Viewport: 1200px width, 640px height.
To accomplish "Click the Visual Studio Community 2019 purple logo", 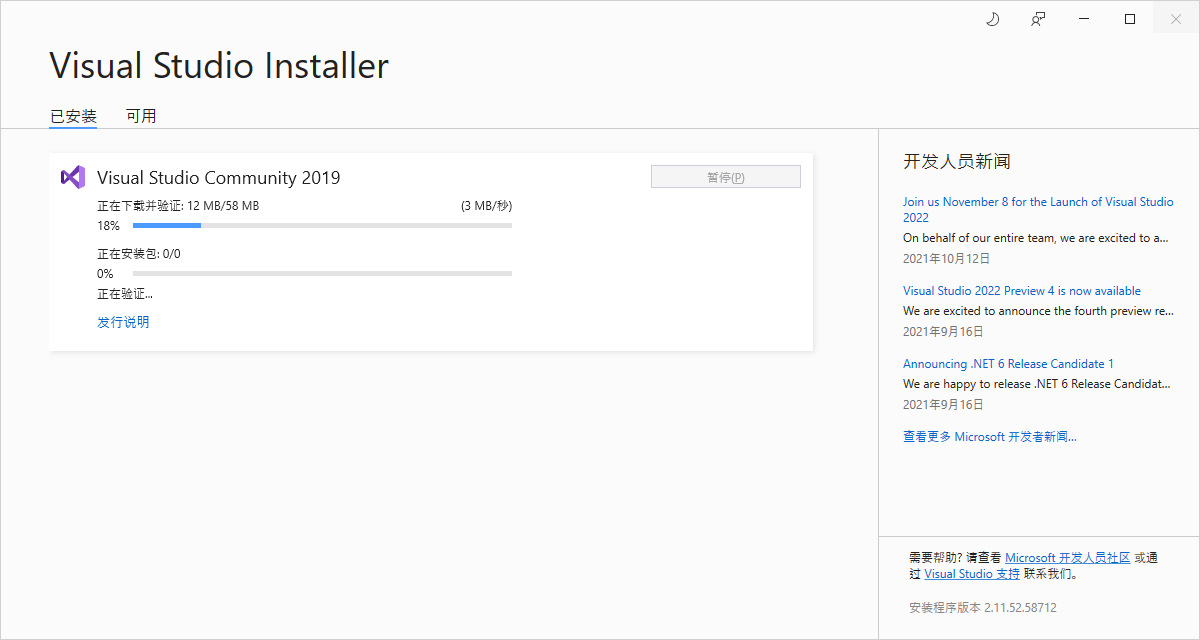I will click(72, 177).
